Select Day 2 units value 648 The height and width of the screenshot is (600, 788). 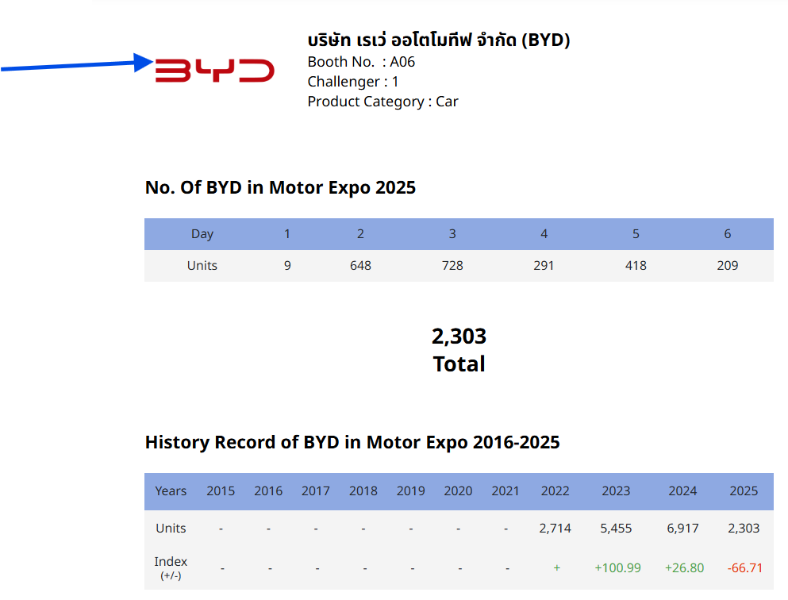pyautogui.click(x=360, y=266)
